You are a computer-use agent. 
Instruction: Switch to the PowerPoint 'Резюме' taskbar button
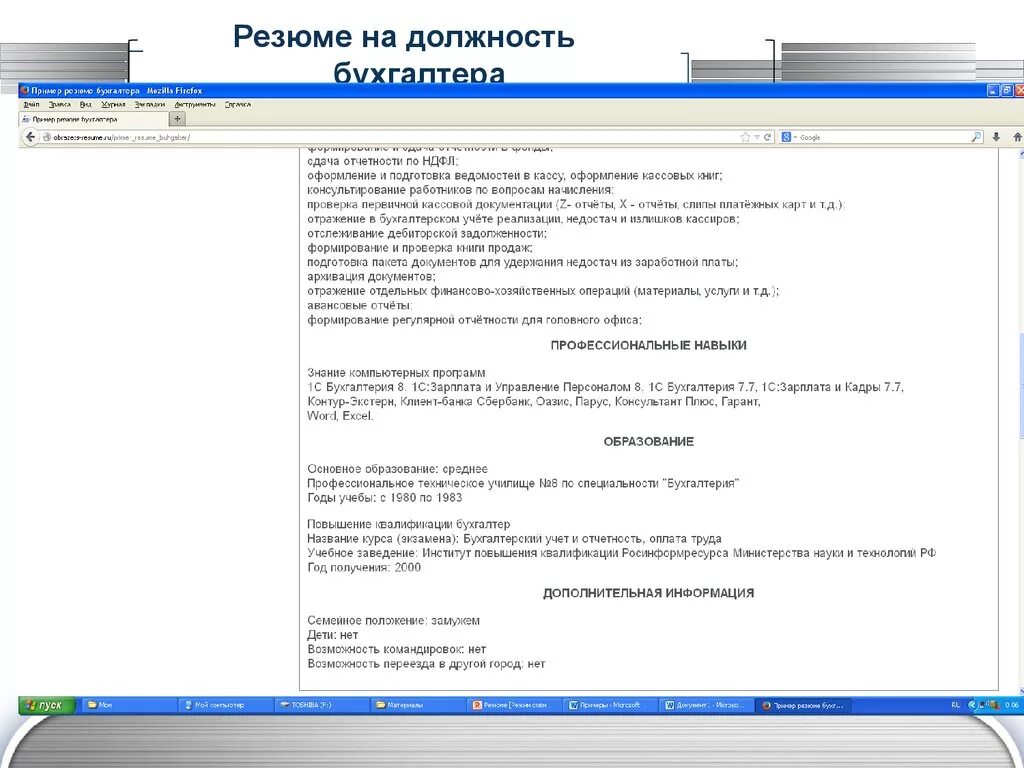click(514, 705)
